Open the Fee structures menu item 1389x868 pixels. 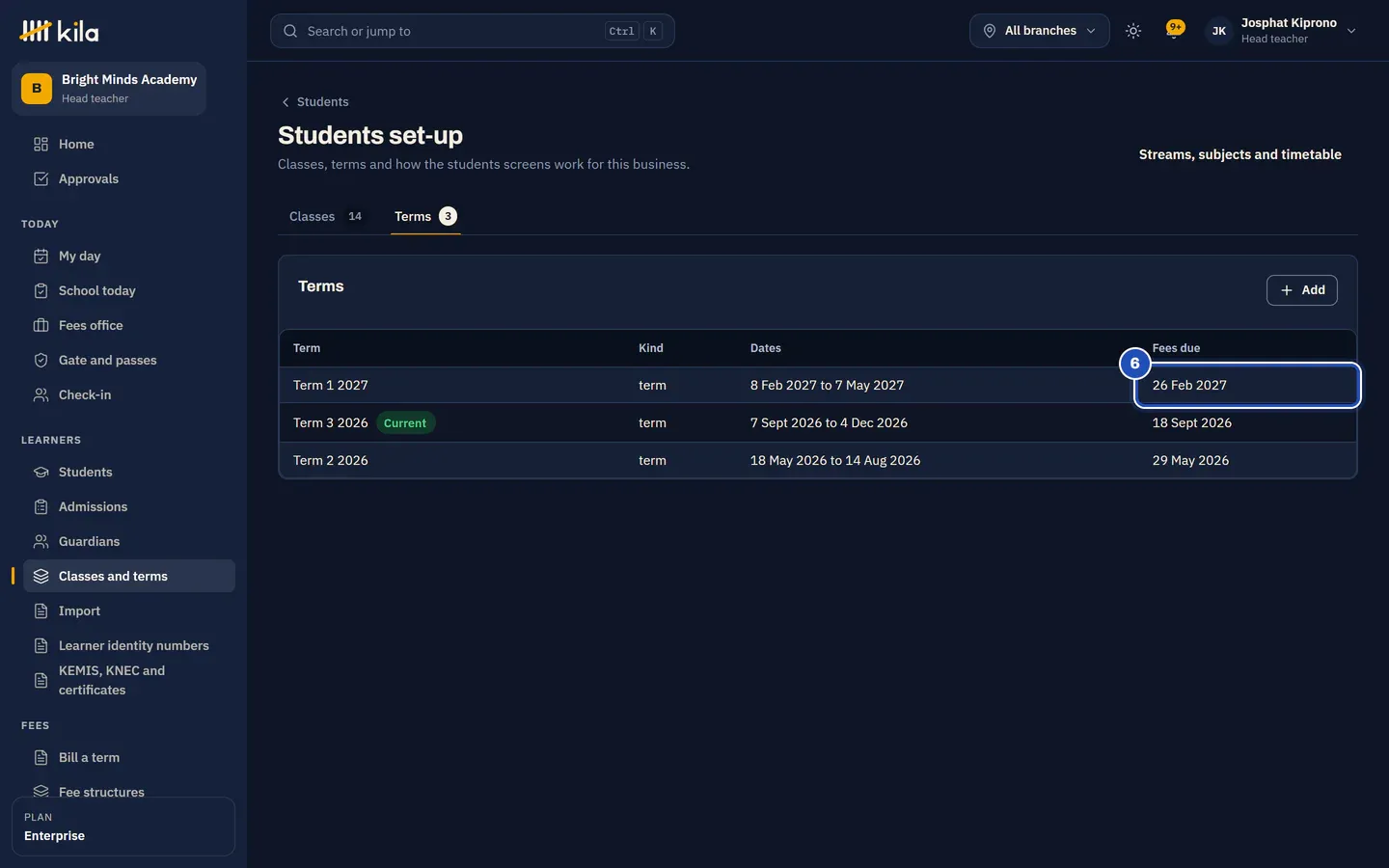pyautogui.click(x=129, y=792)
